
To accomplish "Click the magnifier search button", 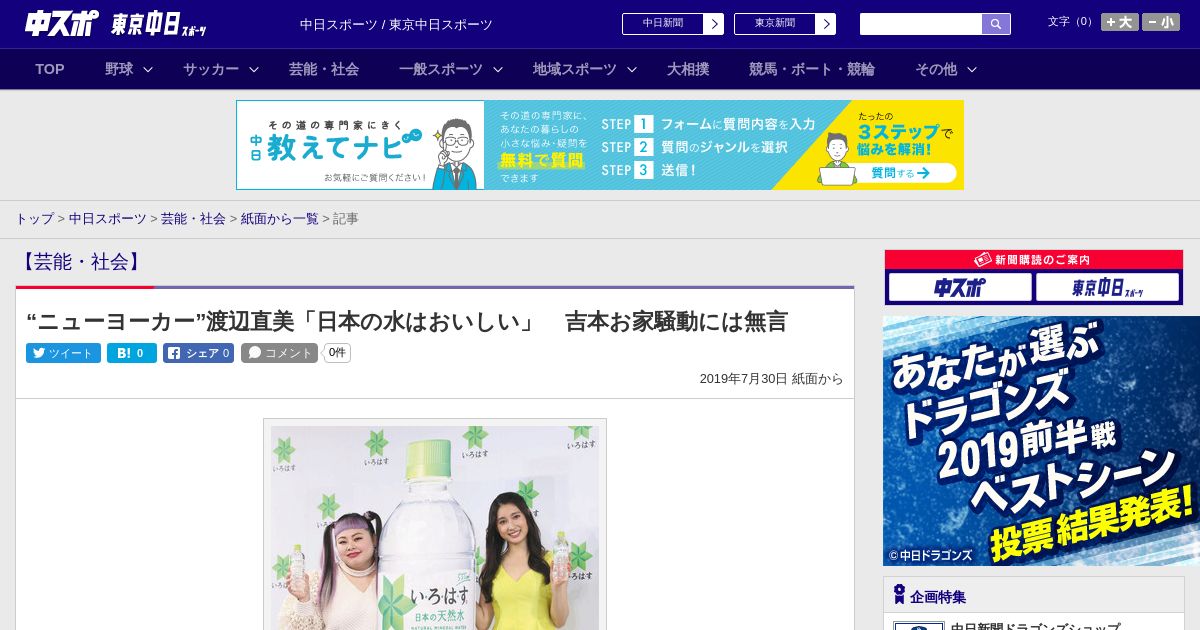I will (x=996, y=24).
